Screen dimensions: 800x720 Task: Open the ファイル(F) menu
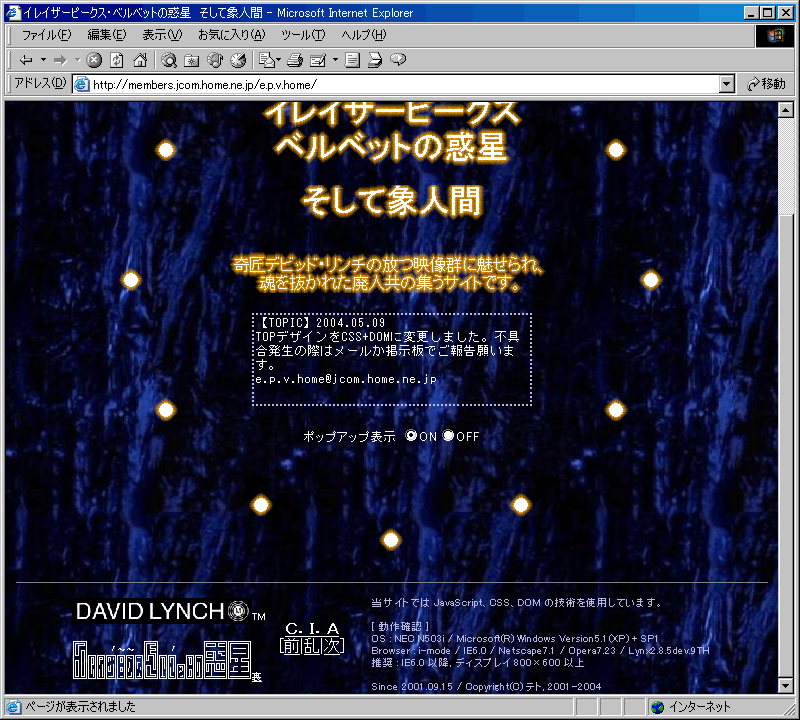click(x=46, y=35)
